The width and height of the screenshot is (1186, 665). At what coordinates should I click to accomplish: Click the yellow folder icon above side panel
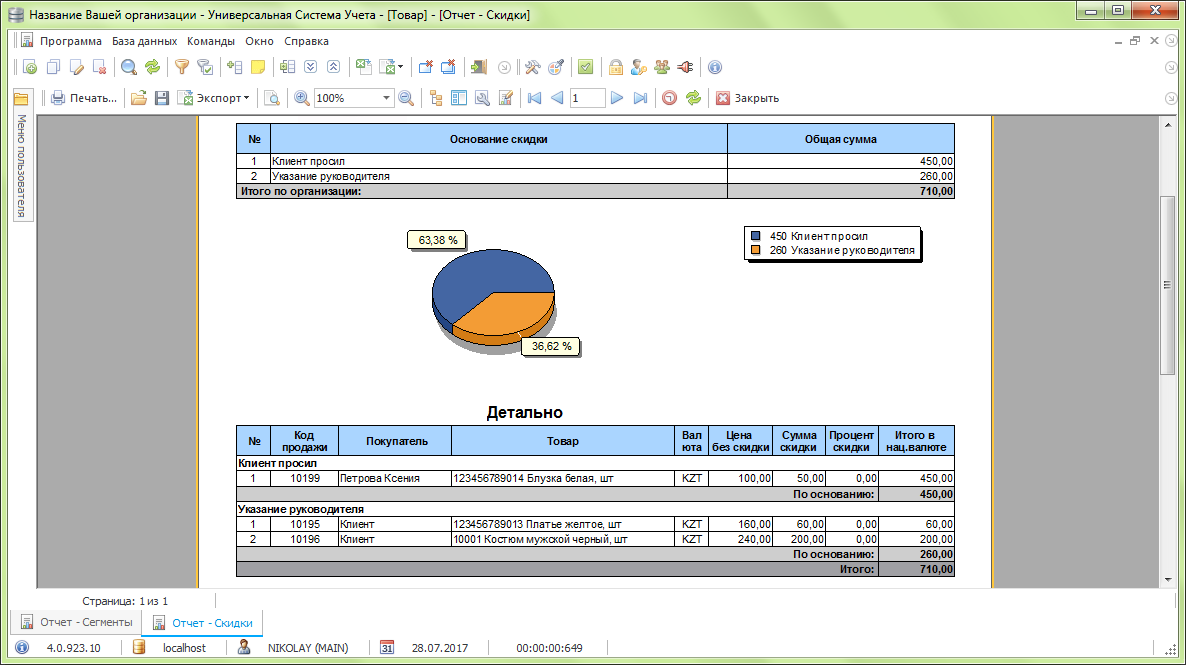click(x=21, y=99)
